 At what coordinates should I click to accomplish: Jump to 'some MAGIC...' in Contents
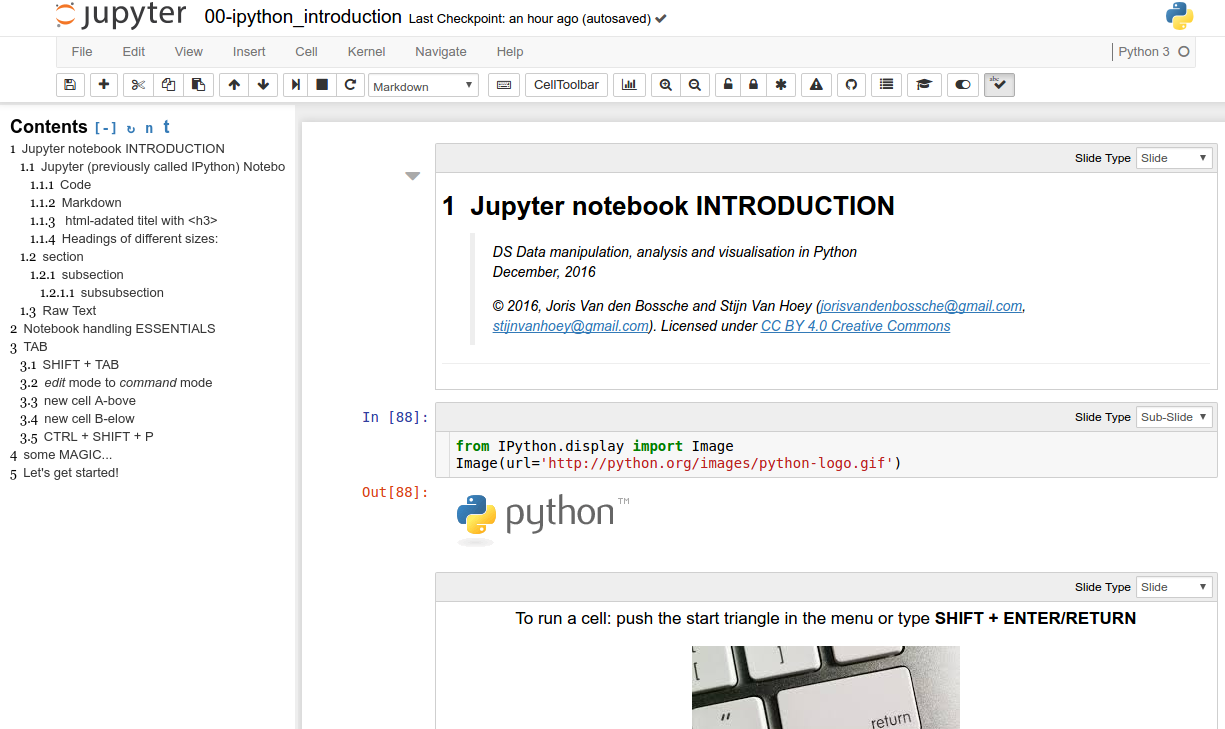coord(68,455)
